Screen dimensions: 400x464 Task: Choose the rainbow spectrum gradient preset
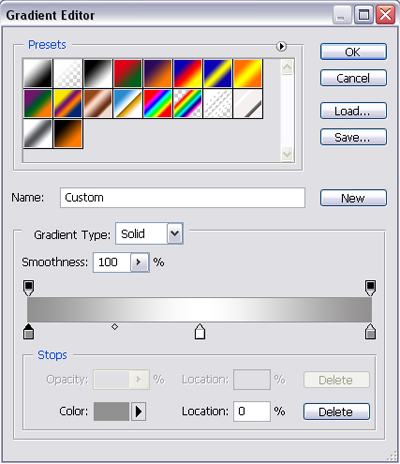tap(157, 103)
